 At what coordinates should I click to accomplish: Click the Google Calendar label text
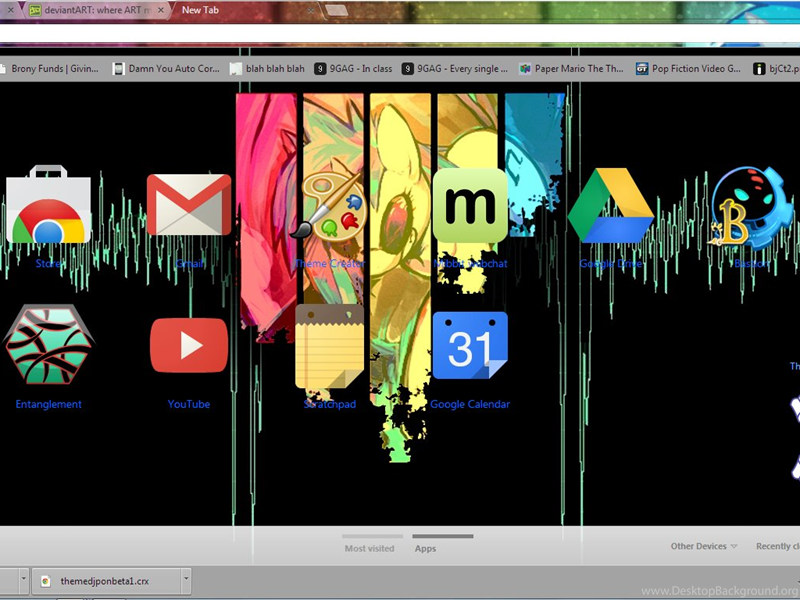(470, 404)
